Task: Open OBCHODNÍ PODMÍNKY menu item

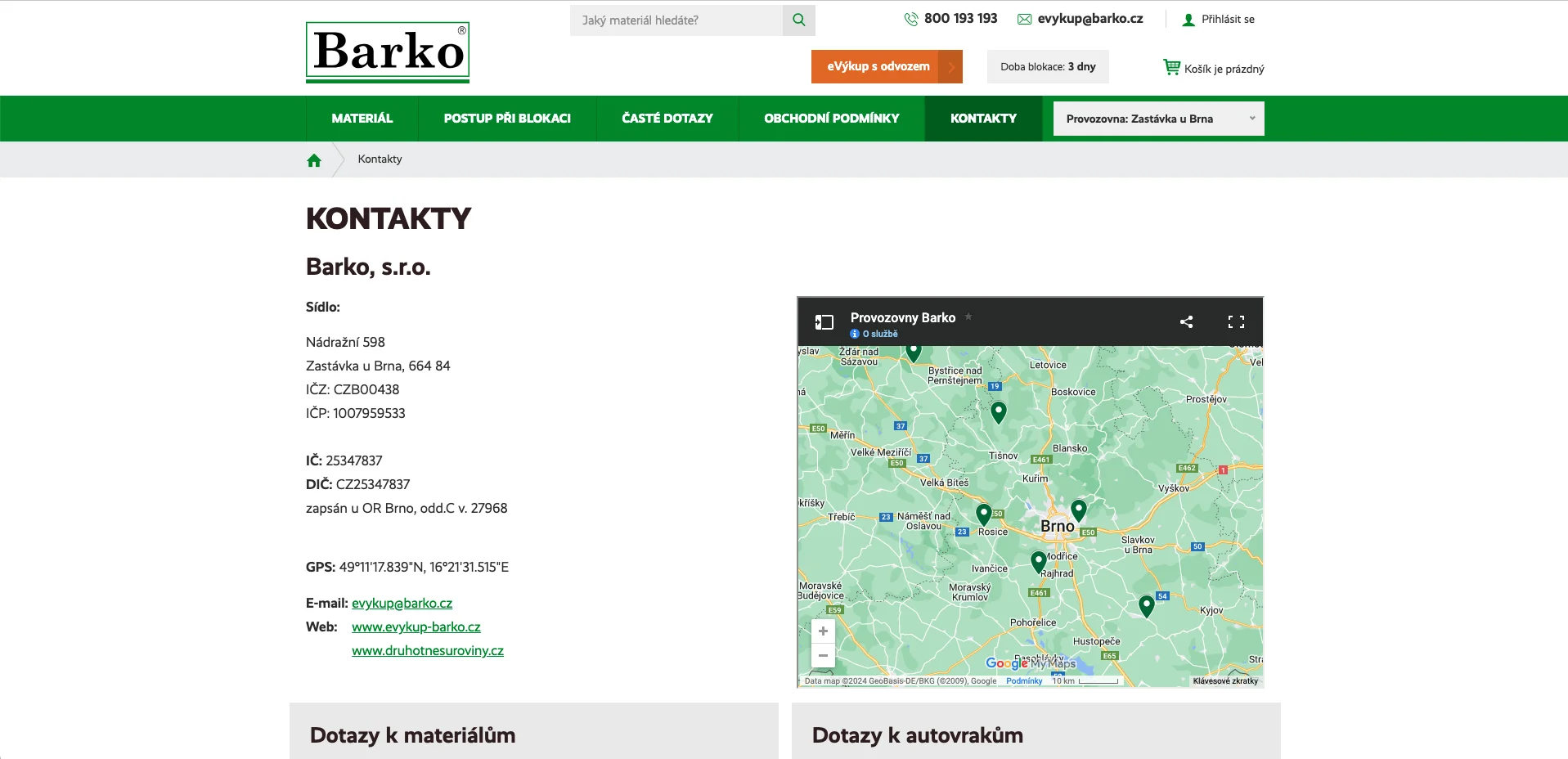Action: 832,119
